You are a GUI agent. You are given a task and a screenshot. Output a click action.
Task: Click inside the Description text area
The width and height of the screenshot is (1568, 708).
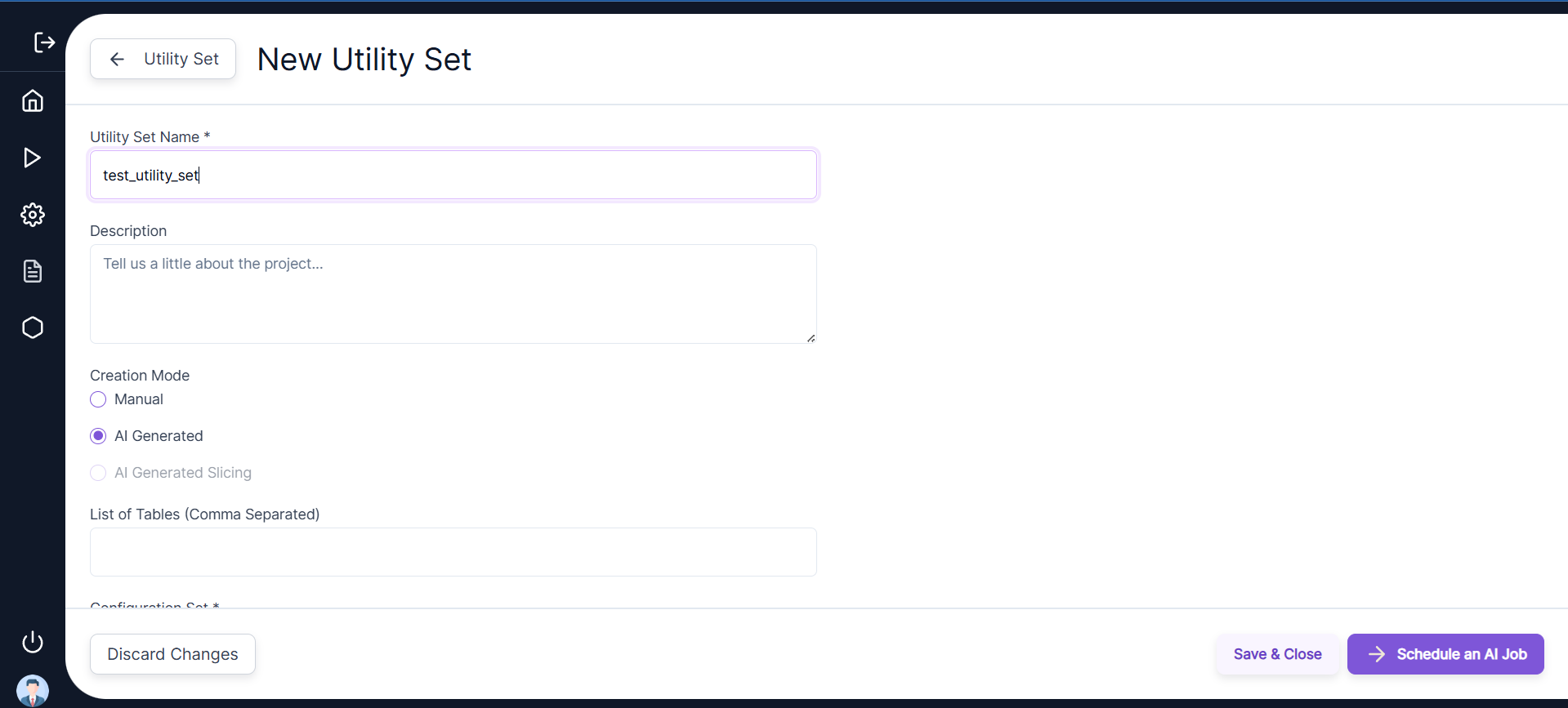coord(453,294)
